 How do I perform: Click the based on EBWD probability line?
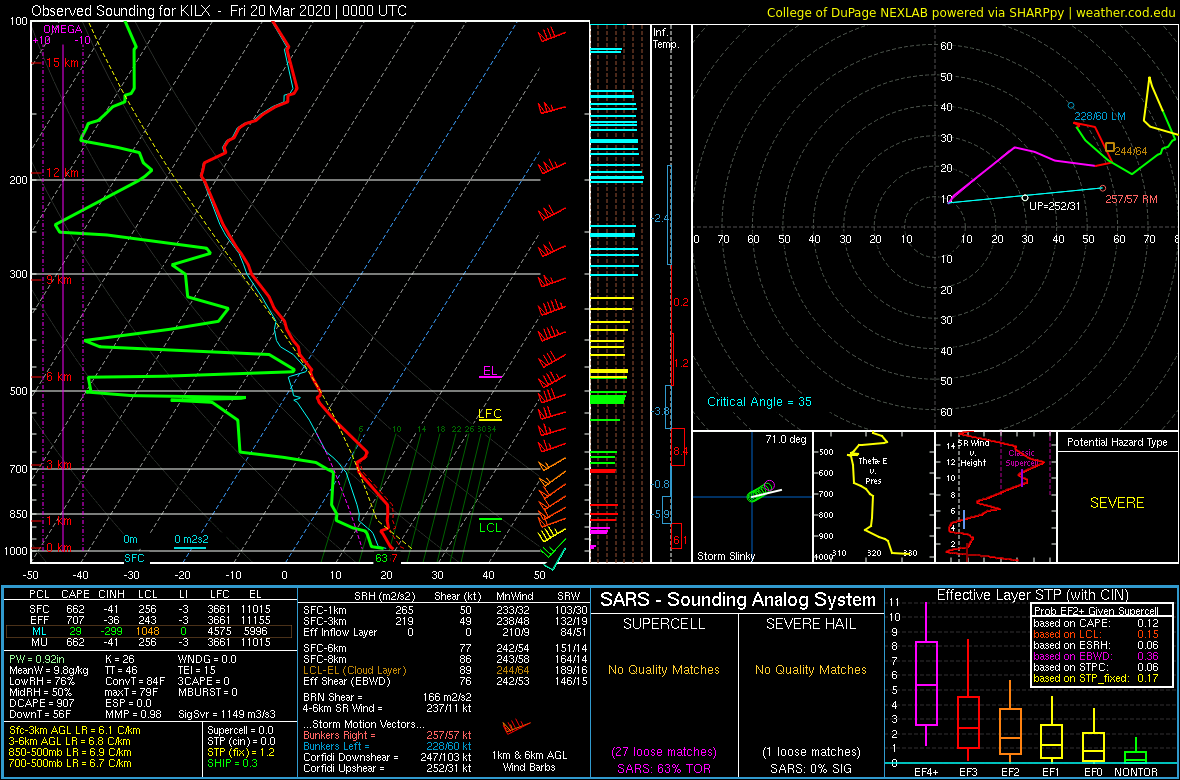pos(1096,655)
